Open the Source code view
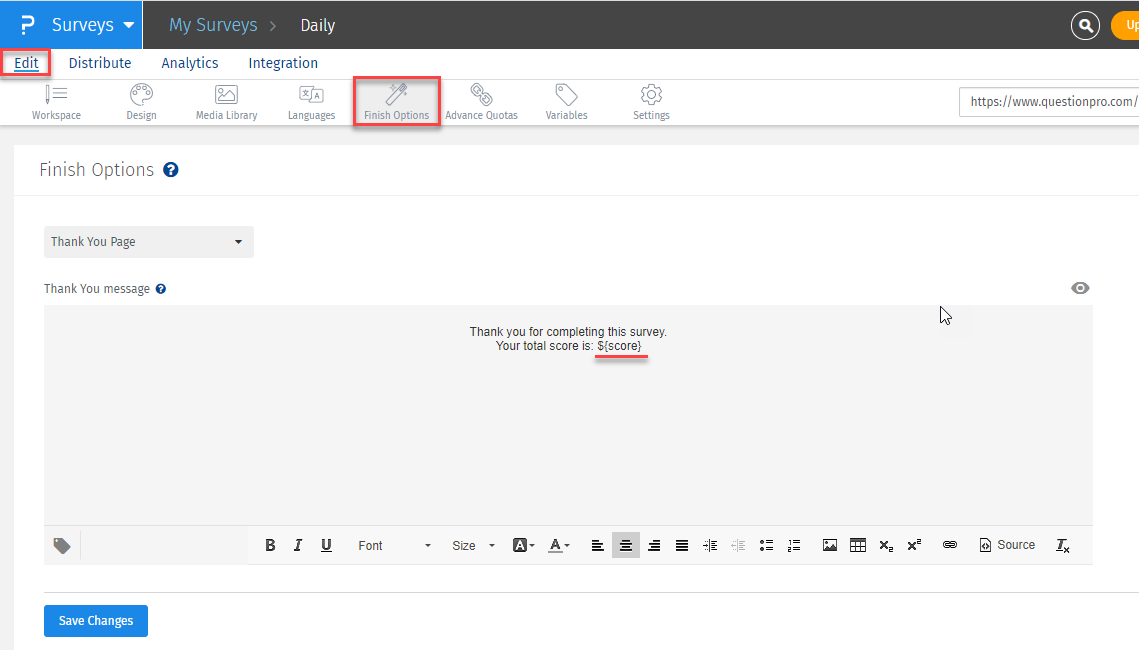The image size is (1139, 650). (1006, 545)
